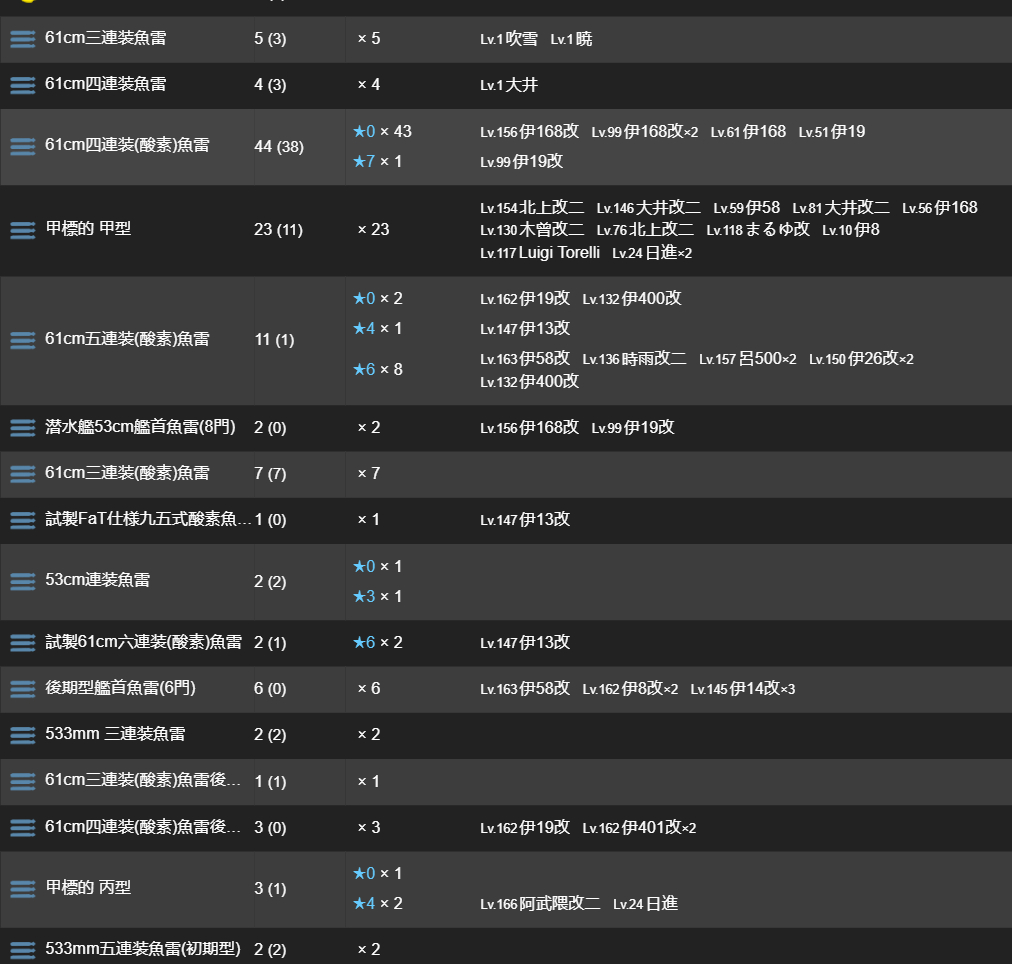Click ship Lv.154 北上改二

coord(532,208)
